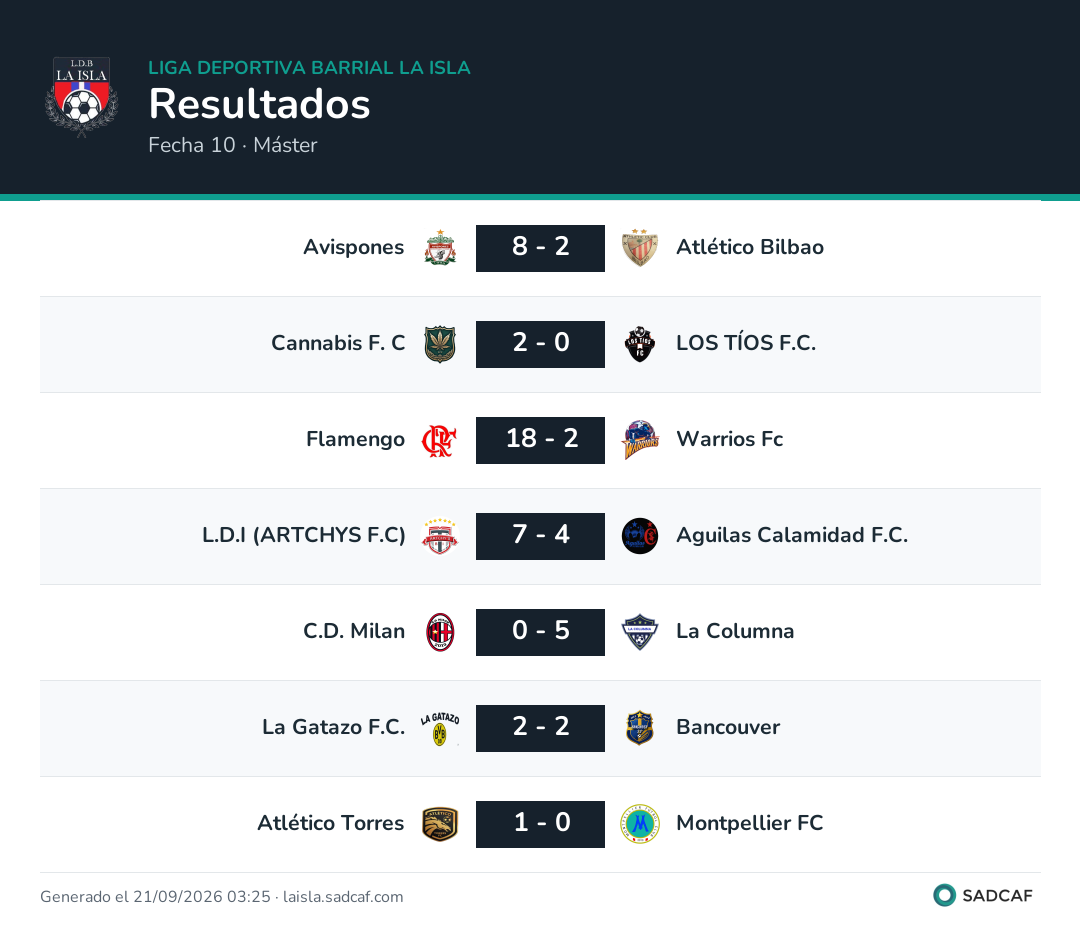Click the SADCAF ring logo icon
The width and height of the screenshot is (1080, 948).
click(x=944, y=896)
